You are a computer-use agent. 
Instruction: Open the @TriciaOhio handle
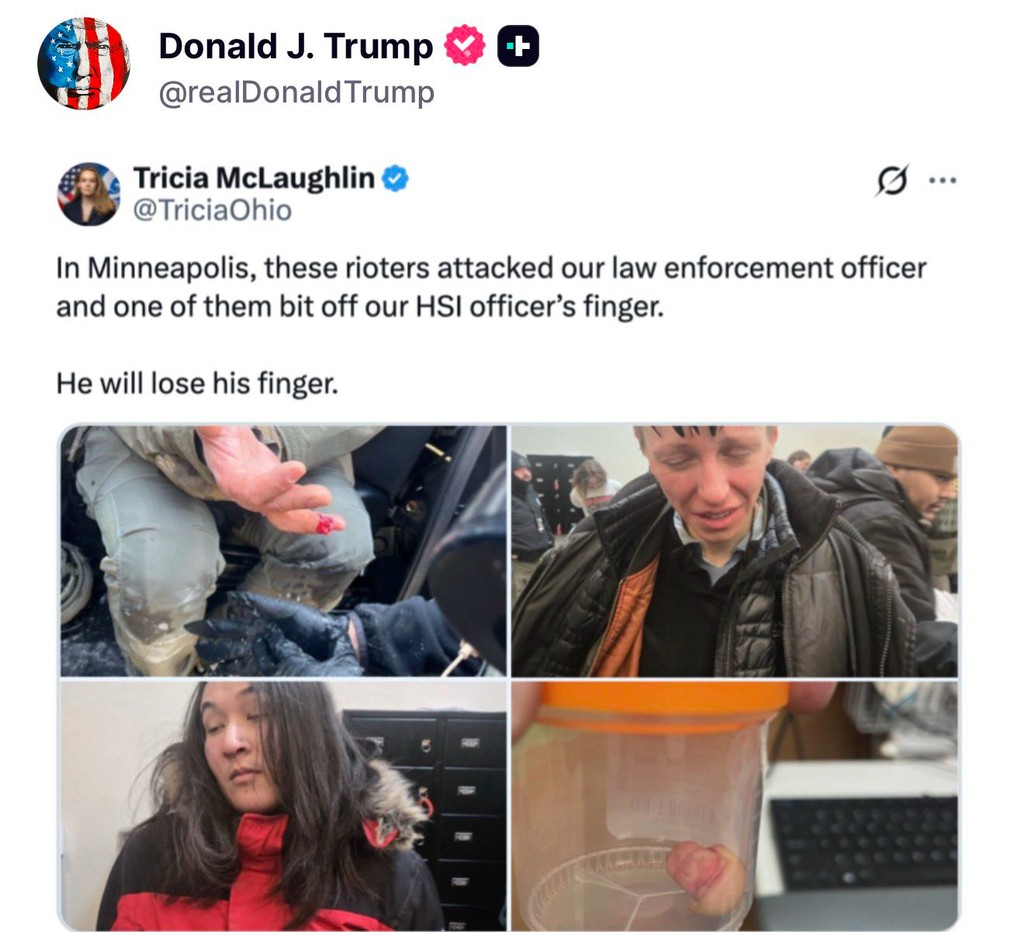pyautogui.click(x=212, y=210)
